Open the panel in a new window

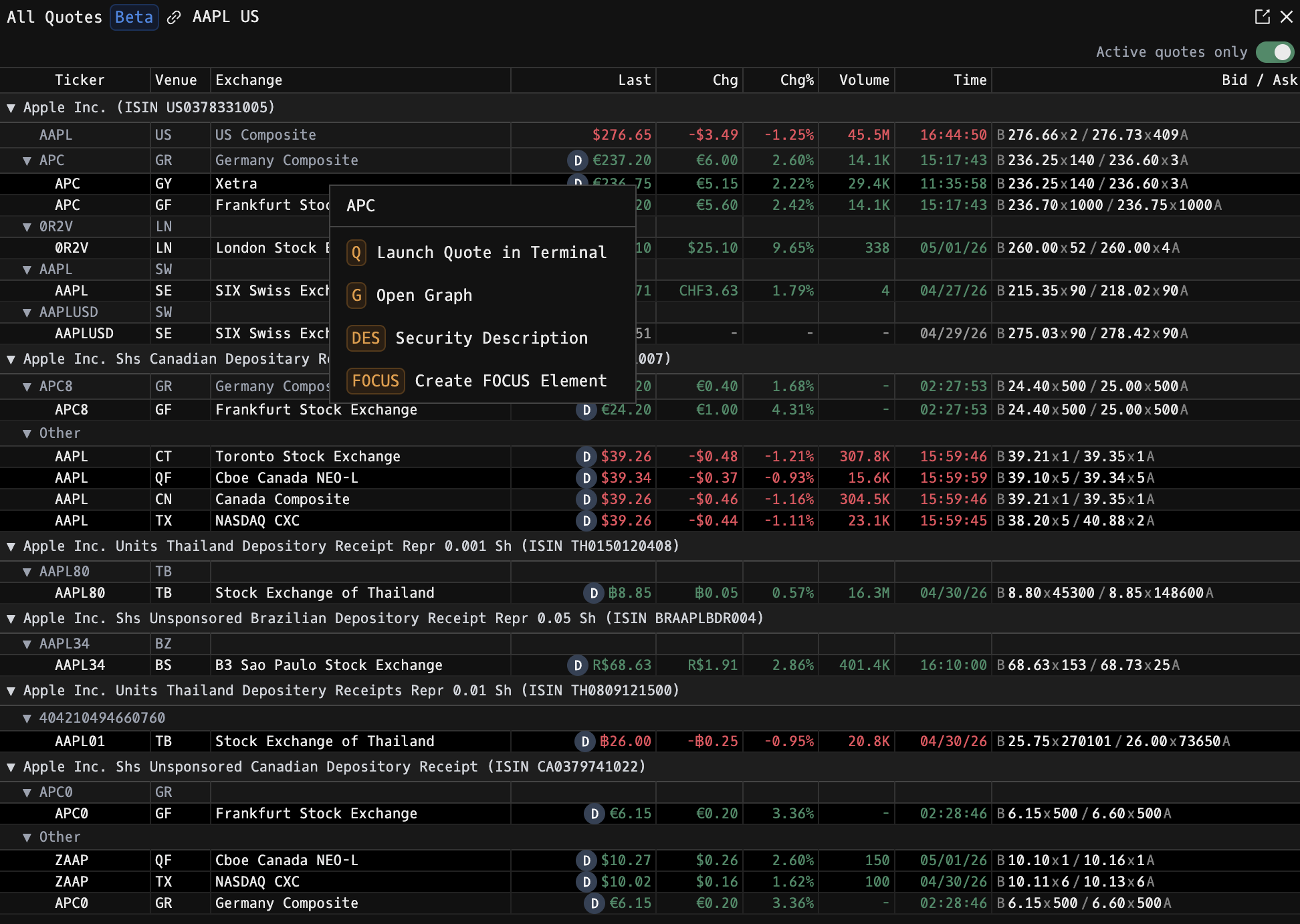click(1262, 17)
